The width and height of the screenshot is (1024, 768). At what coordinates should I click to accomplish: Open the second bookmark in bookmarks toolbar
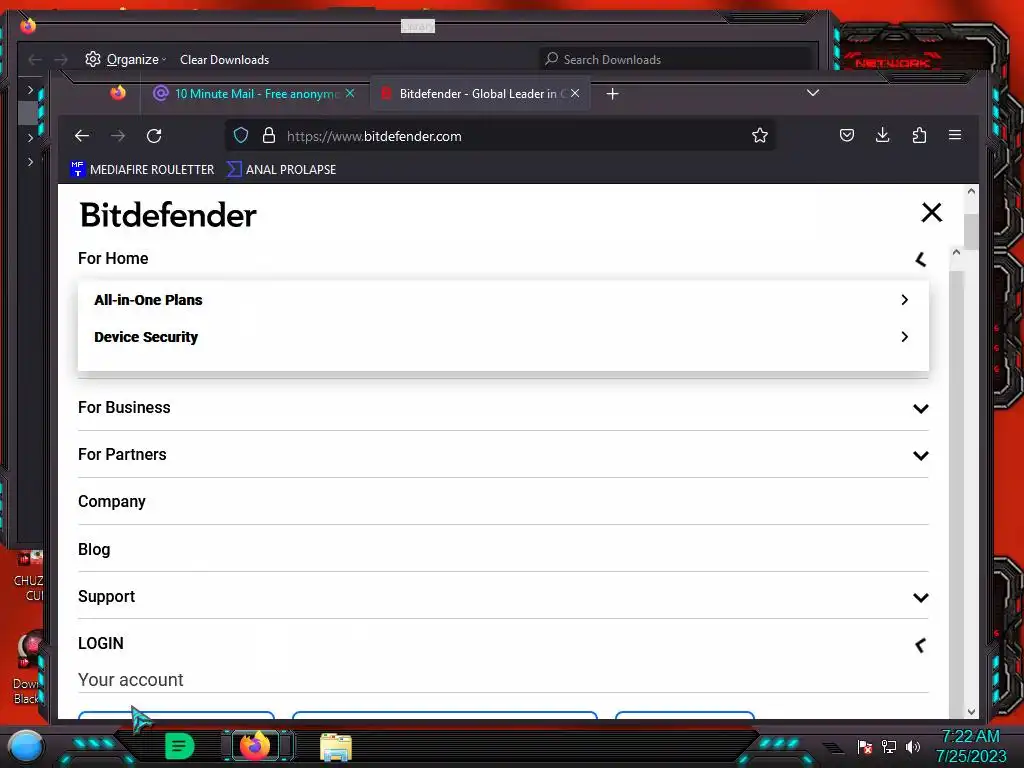point(281,169)
